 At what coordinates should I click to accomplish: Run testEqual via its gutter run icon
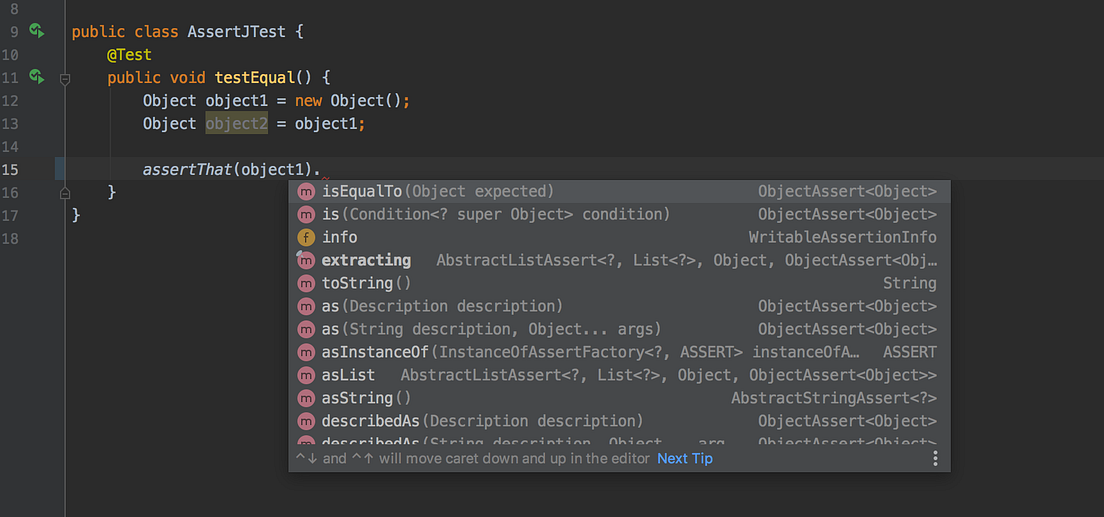click(37, 77)
